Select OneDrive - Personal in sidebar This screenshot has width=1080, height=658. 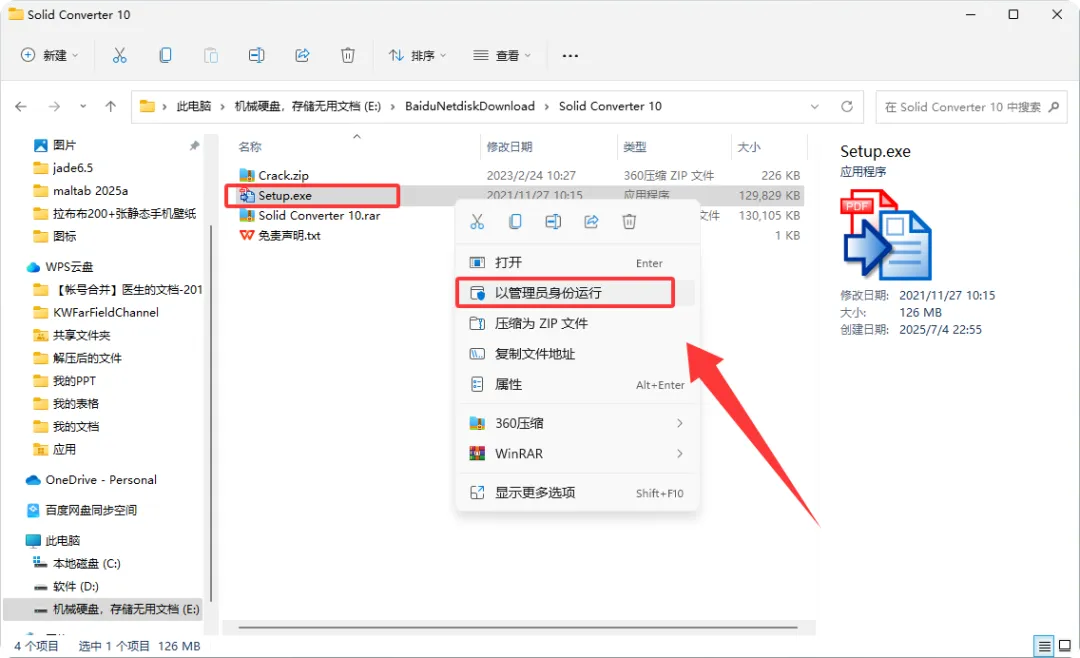(101, 480)
